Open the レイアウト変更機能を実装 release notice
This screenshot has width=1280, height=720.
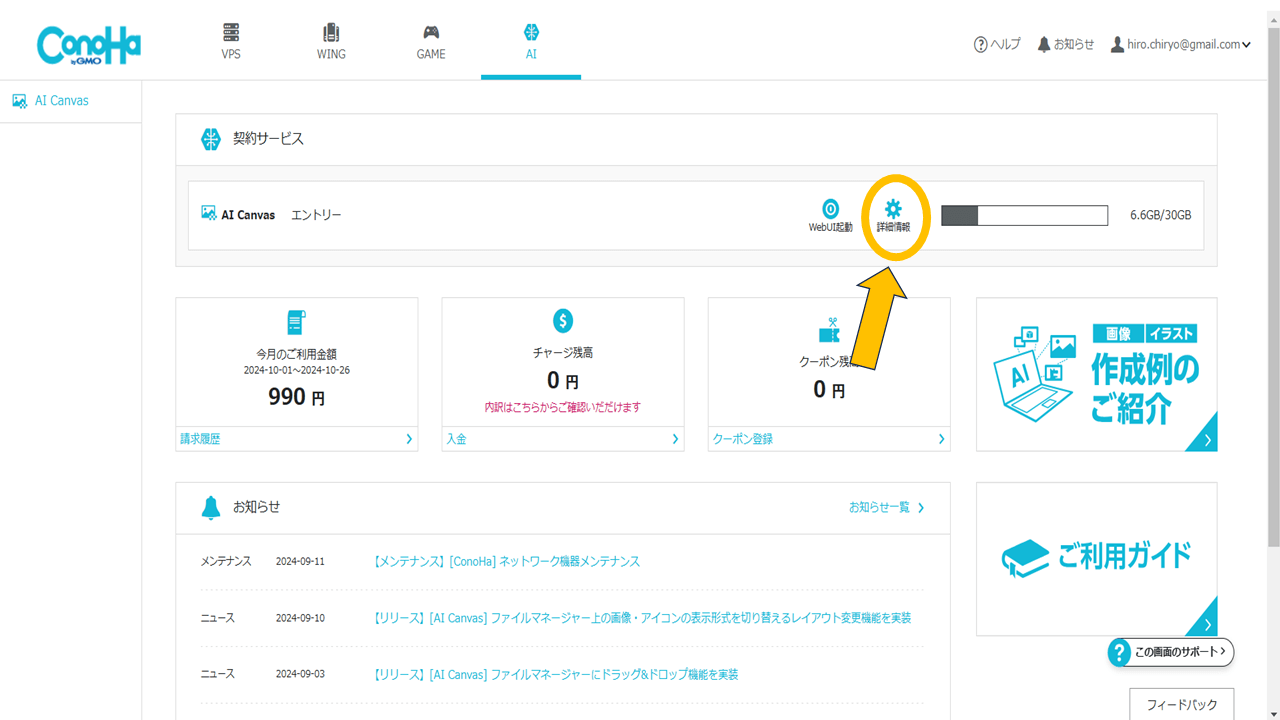point(642,618)
